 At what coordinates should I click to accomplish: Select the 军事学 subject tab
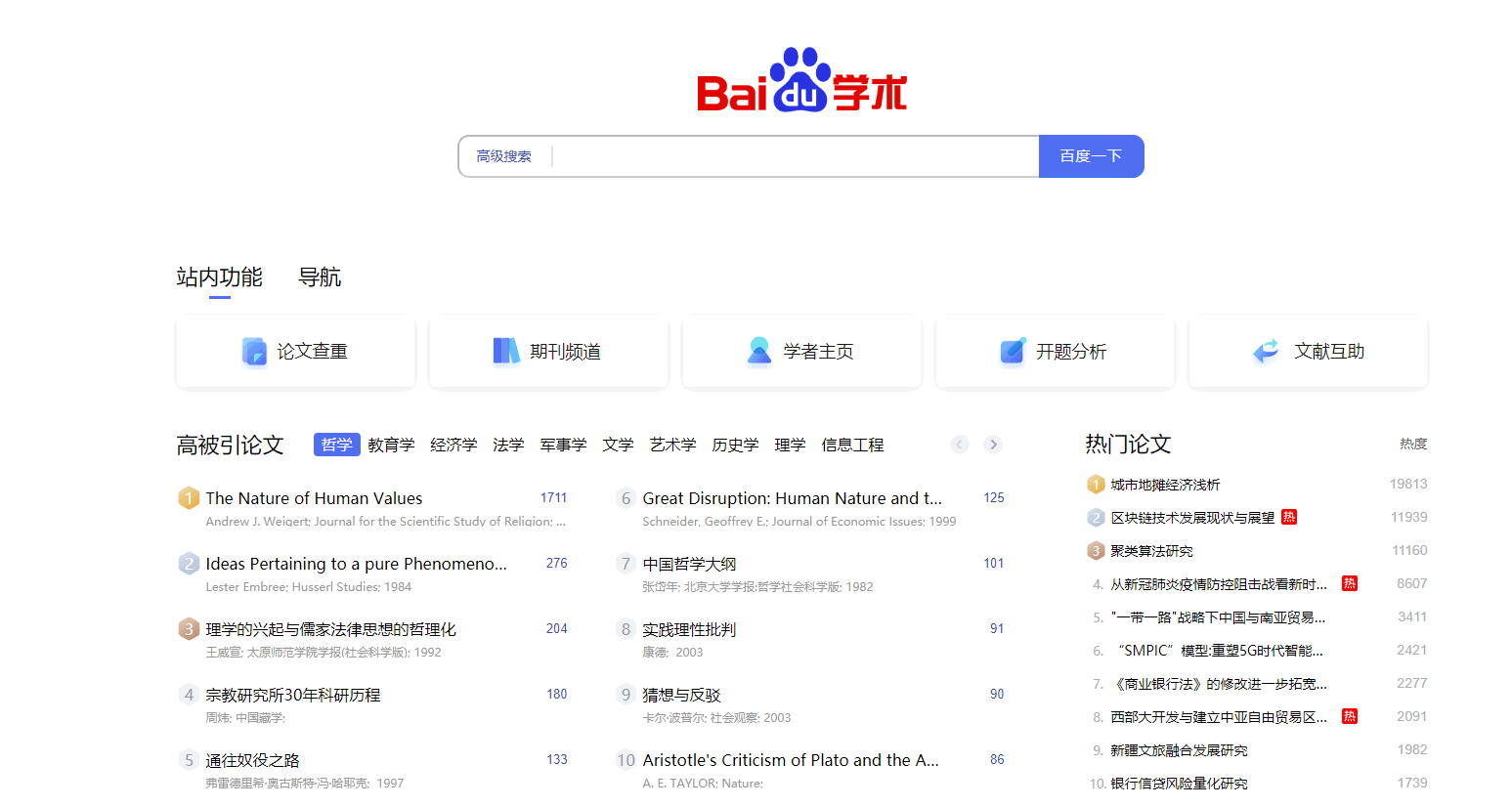(563, 445)
